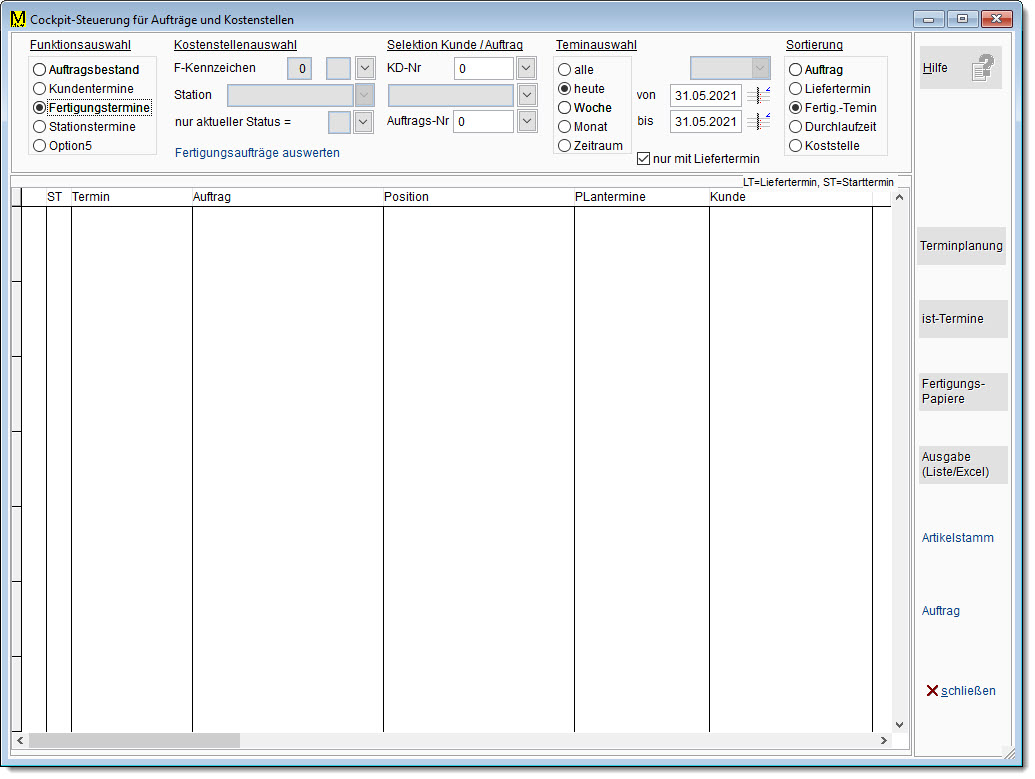Open the Auftrags-Nr dropdown arrow
The image size is (1035, 779).
click(x=527, y=121)
